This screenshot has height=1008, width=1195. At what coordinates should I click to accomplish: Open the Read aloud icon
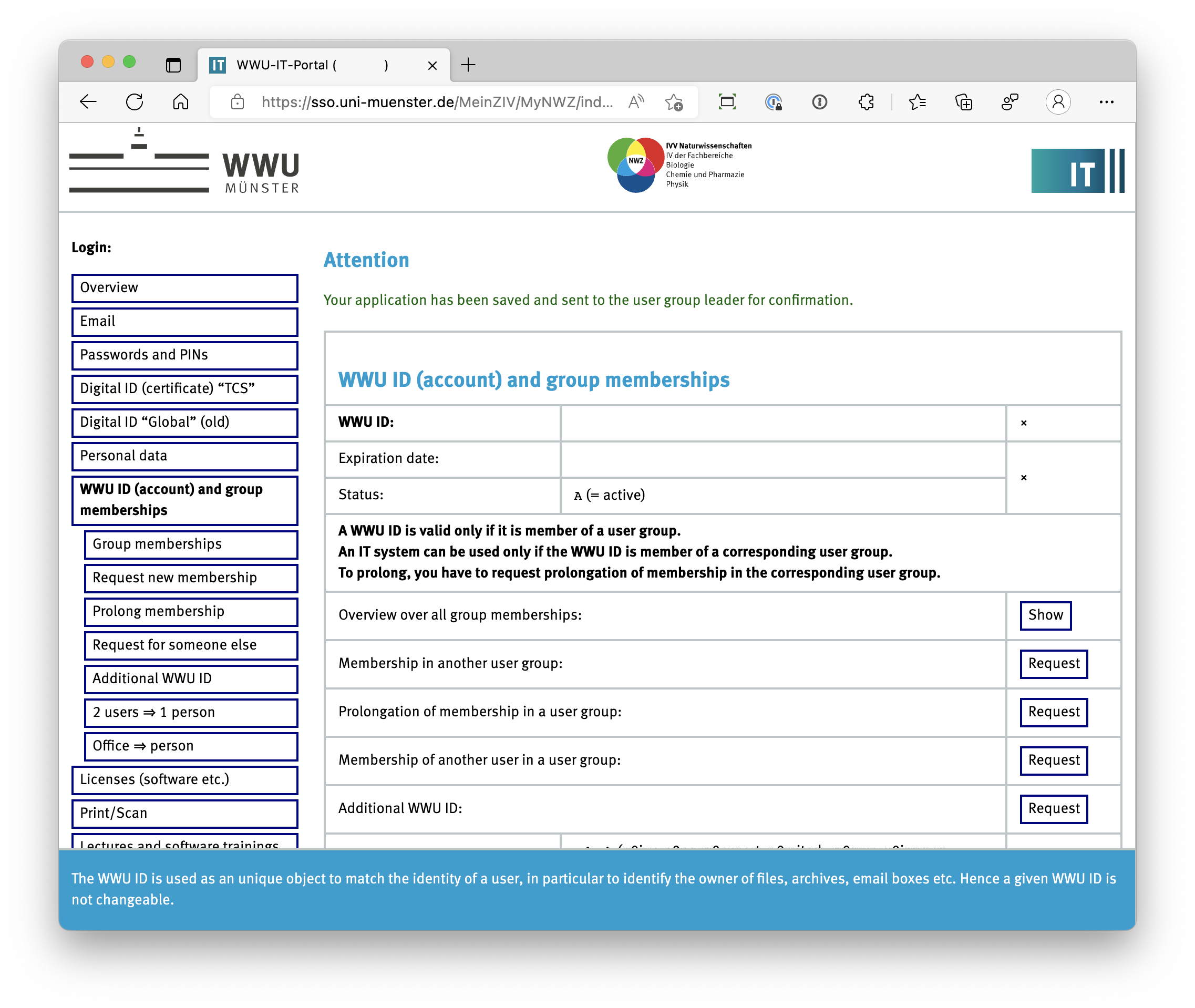tap(636, 102)
